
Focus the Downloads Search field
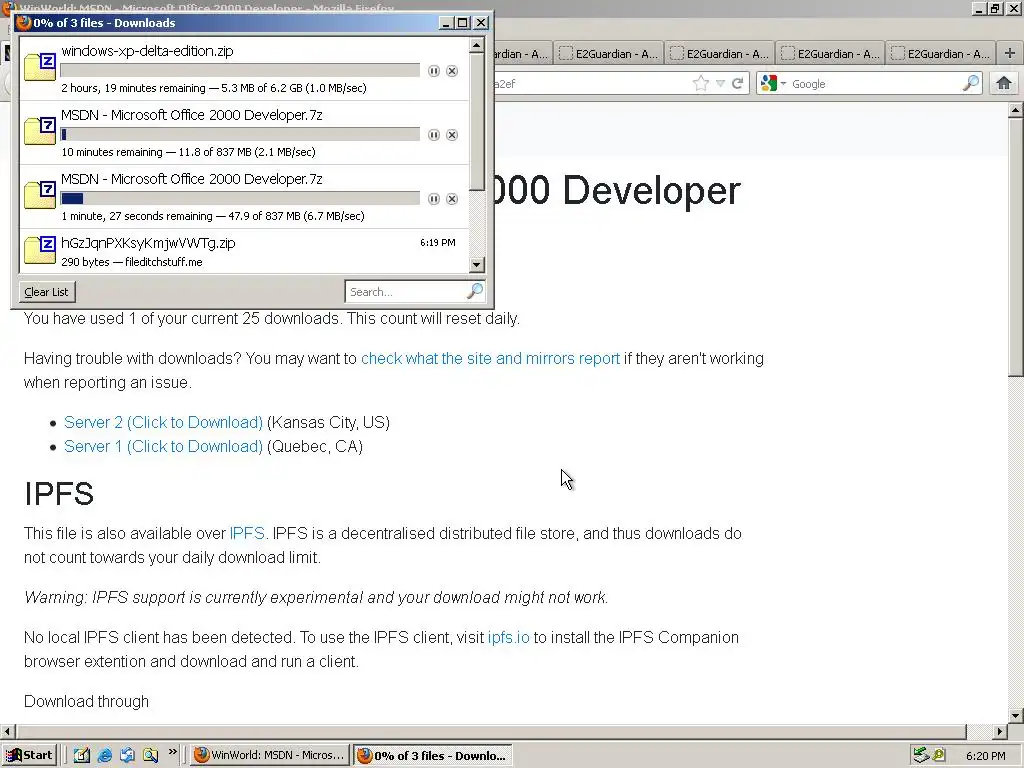point(406,292)
